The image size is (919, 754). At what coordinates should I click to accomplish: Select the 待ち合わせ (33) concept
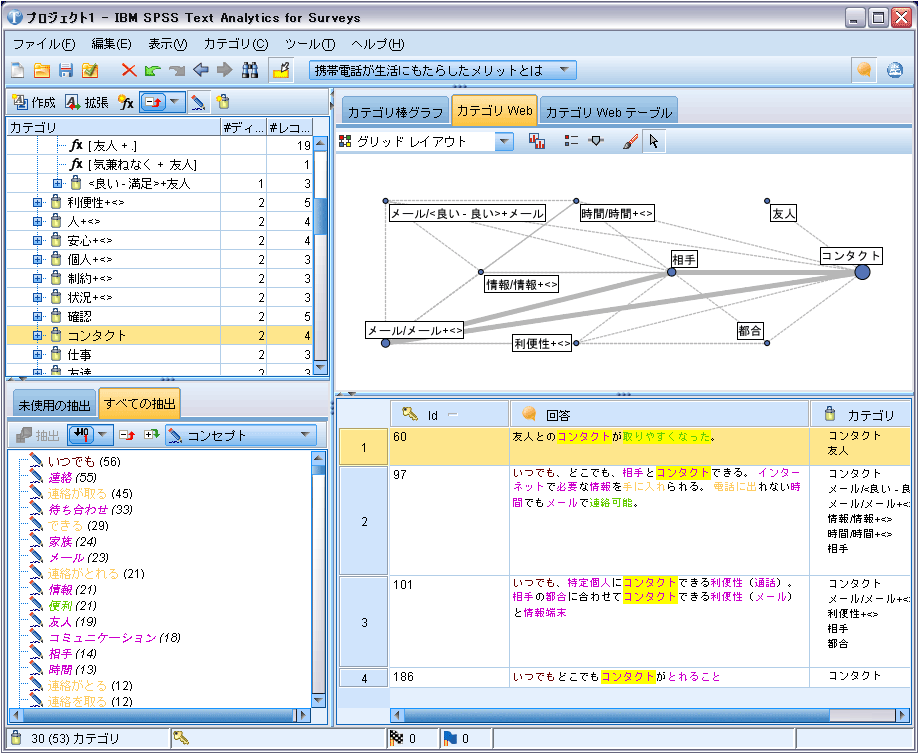point(90,510)
